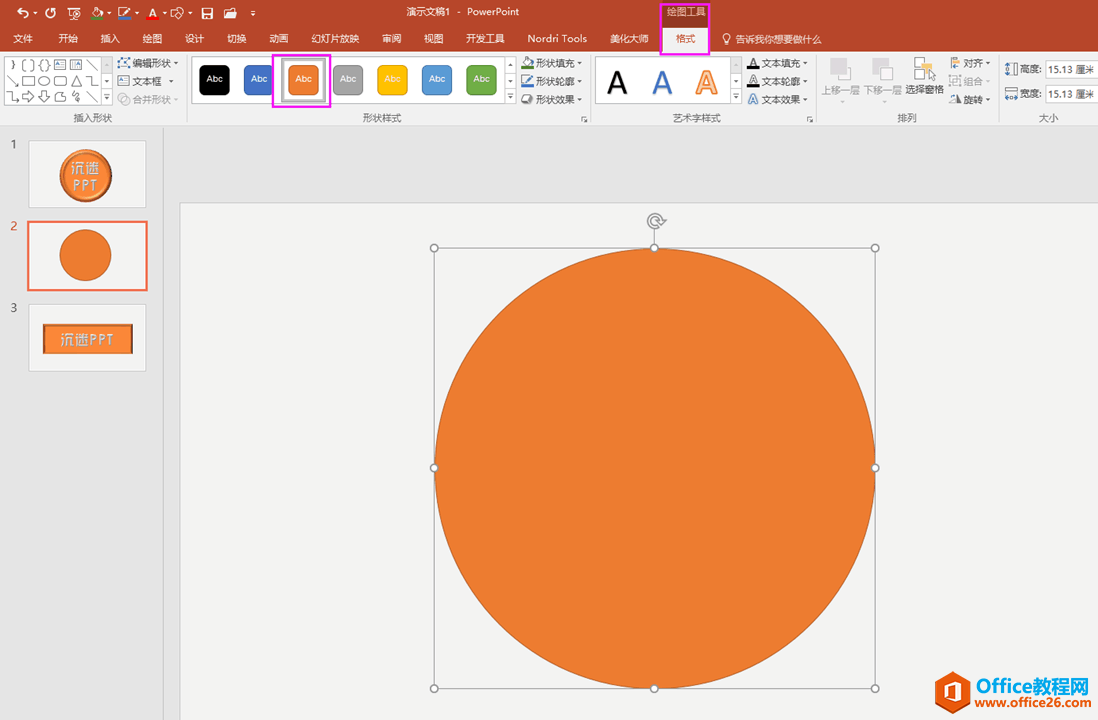This screenshot has width=1098, height=720.
Task: Switch to the Insert (插入) tab
Action: pos(110,39)
